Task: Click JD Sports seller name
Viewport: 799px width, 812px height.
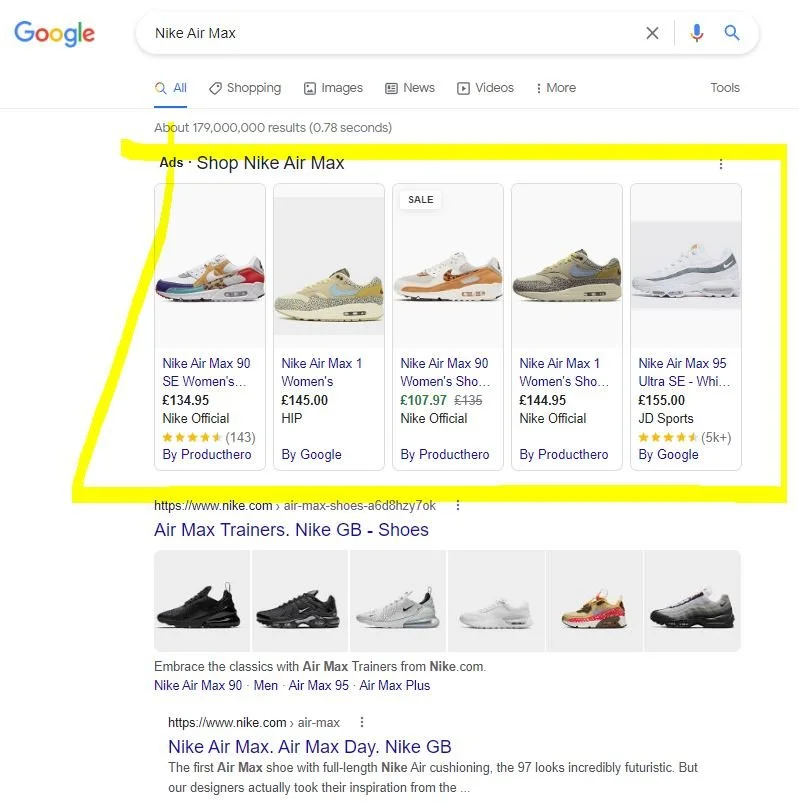Action: (x=666, y=418)
